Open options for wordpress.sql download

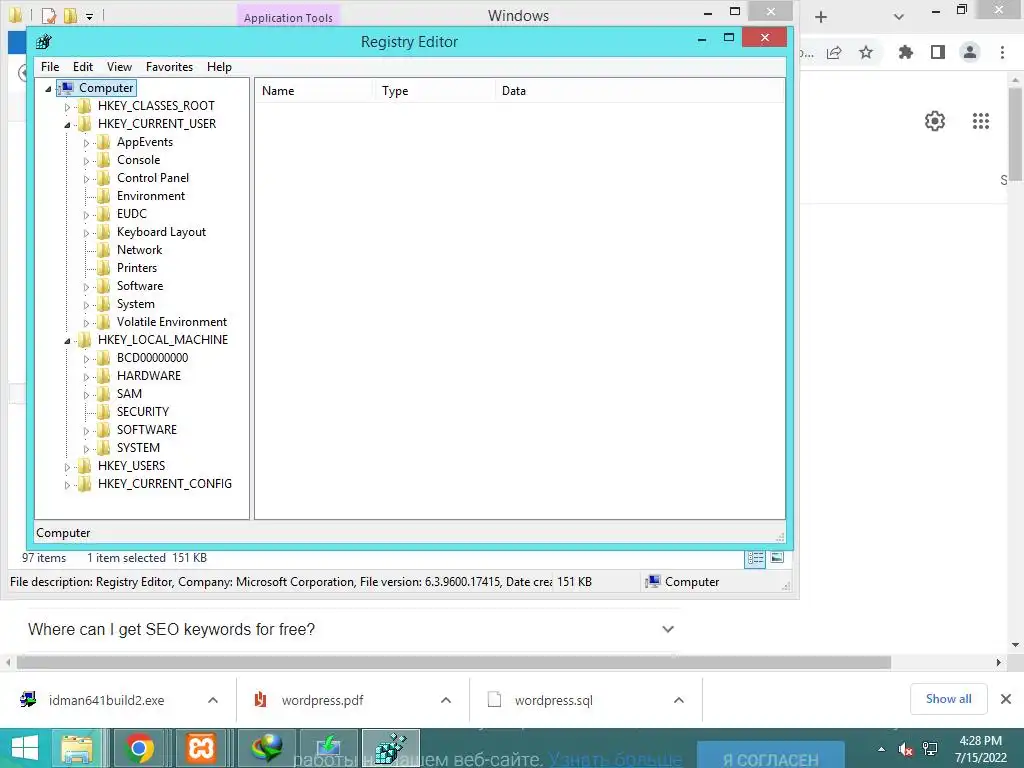click(x=679, y=700)
